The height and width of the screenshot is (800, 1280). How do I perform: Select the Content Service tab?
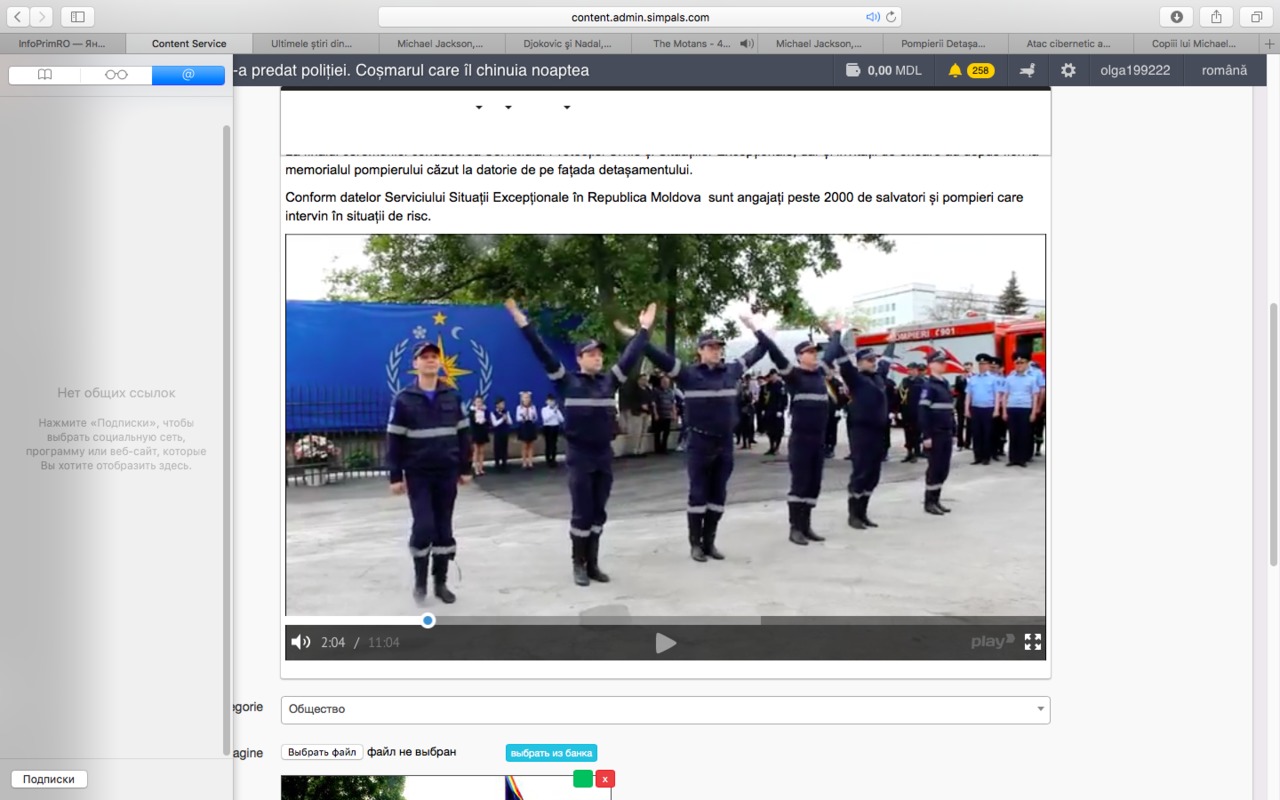coord(189,44)
